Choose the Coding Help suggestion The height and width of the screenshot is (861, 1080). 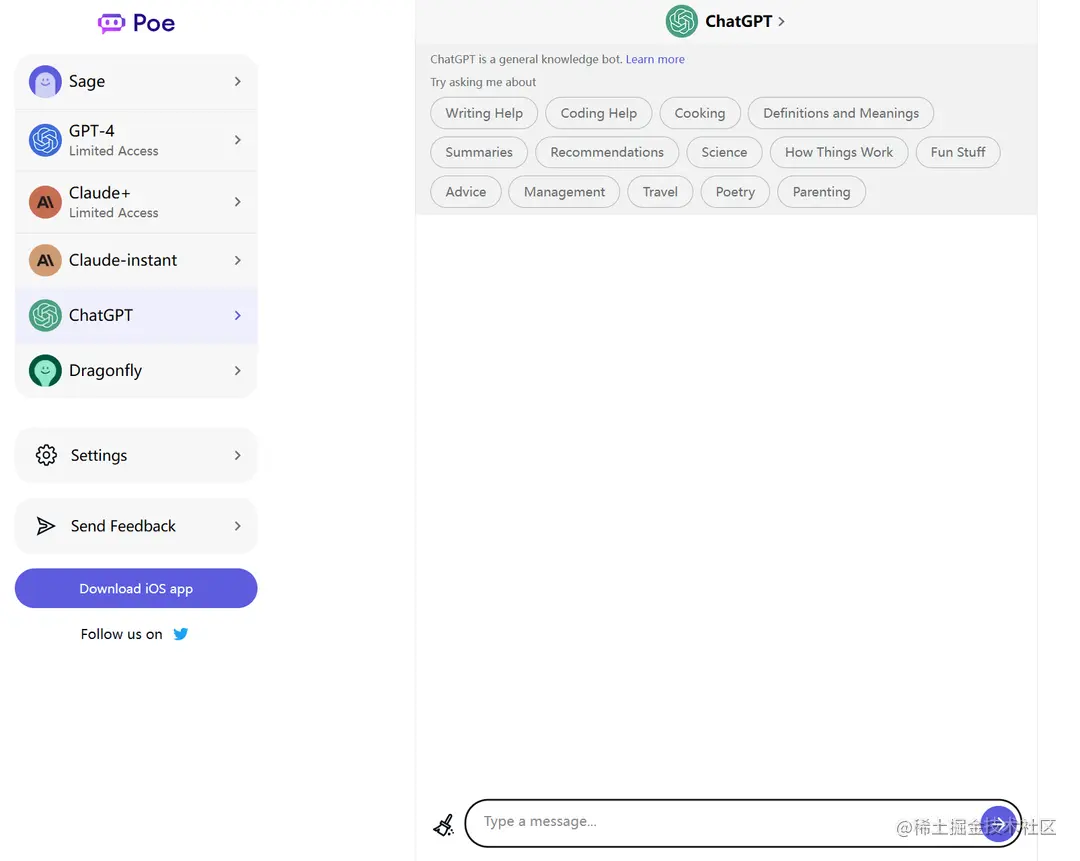point(599,113)
